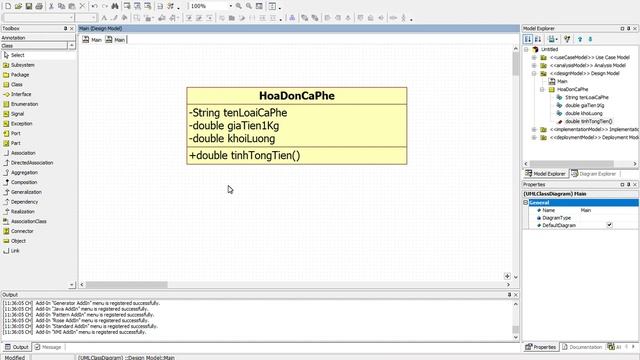Pin the Toolbox panel
This screenshot has height=360, width=640.
pyautogui.click(x=65, y=29)
